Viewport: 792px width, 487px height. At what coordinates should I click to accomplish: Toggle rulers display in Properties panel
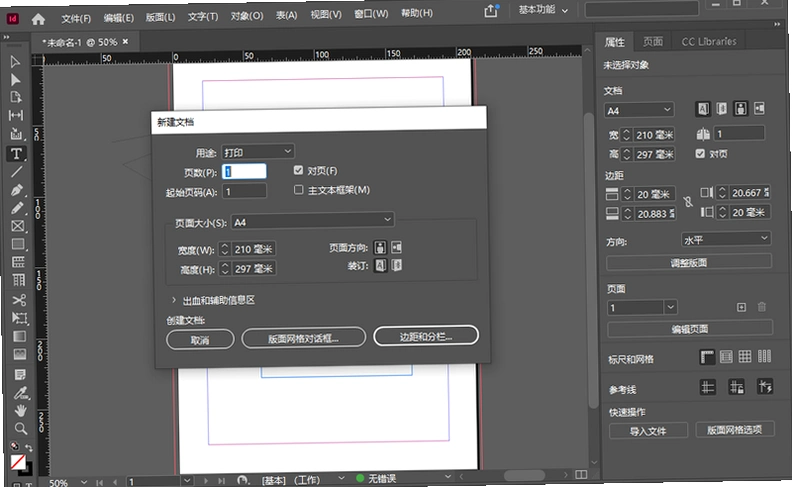707,358
